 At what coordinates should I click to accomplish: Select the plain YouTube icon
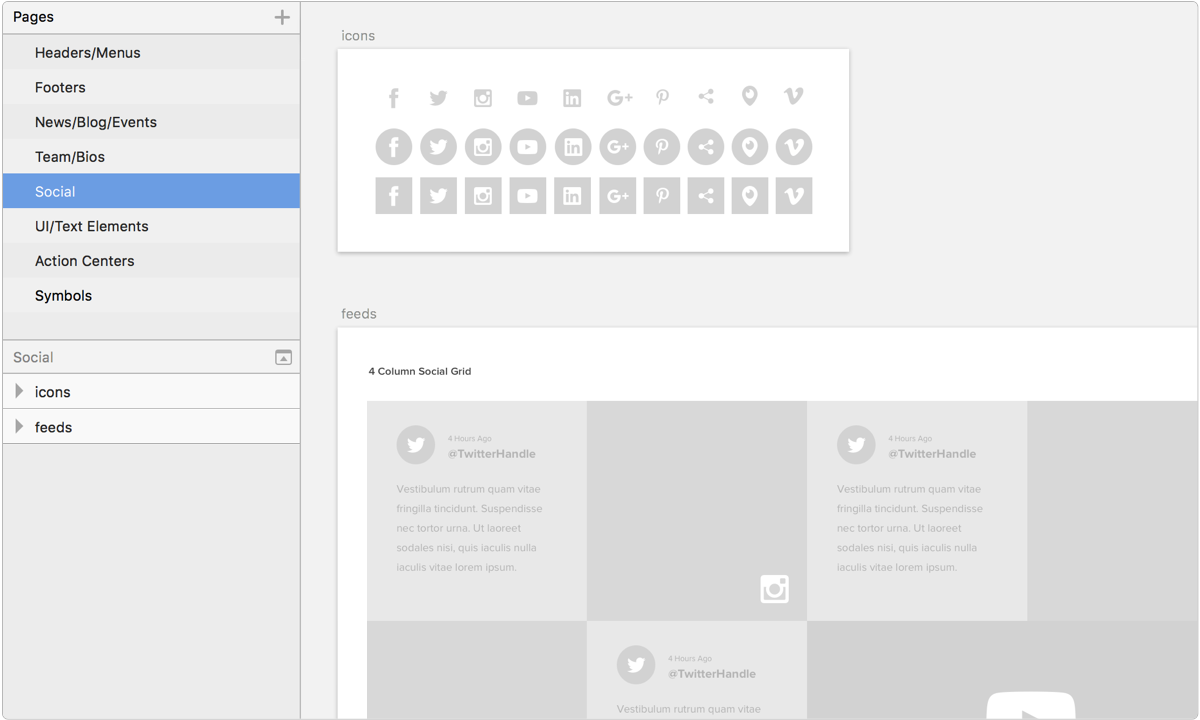click(x=527, y=98)
